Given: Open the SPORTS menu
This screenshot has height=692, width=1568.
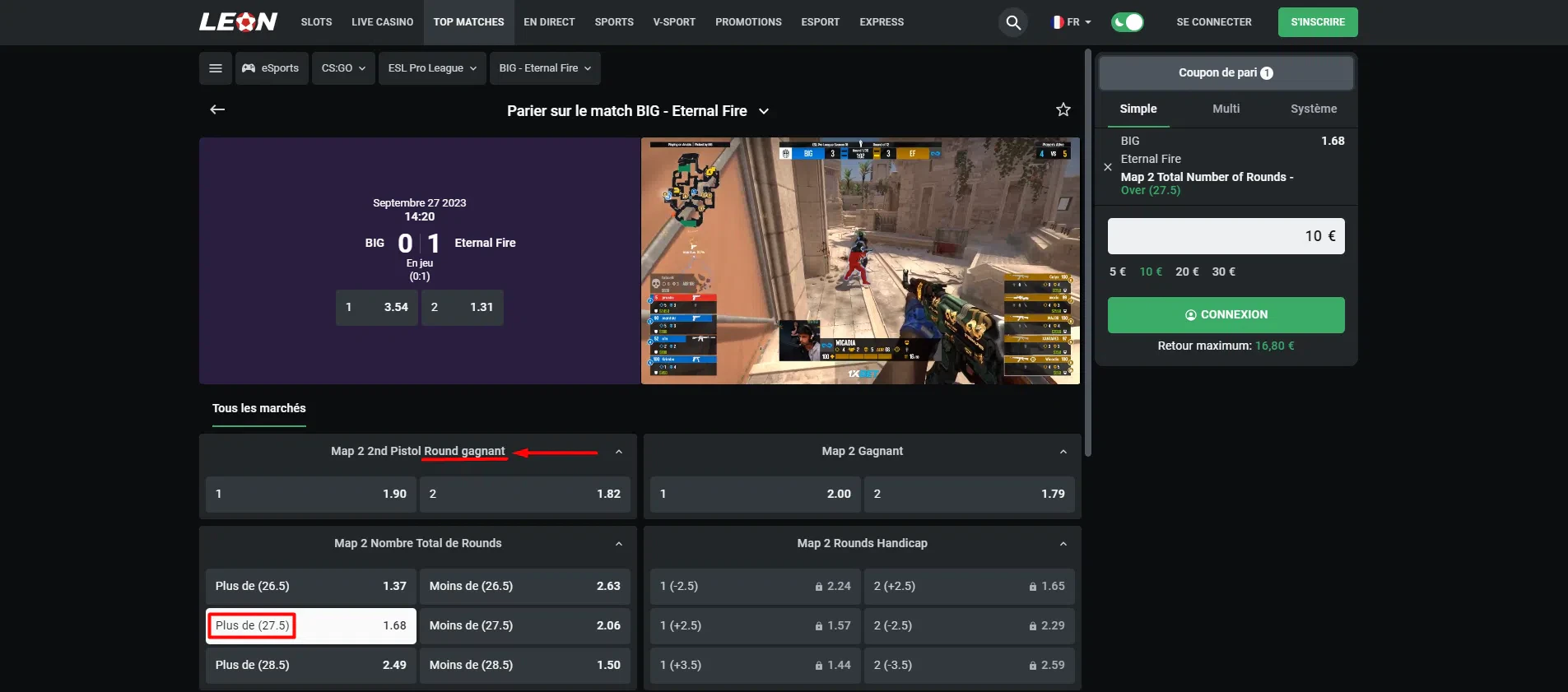Looking at the screenshot, I should pos(614,22).
